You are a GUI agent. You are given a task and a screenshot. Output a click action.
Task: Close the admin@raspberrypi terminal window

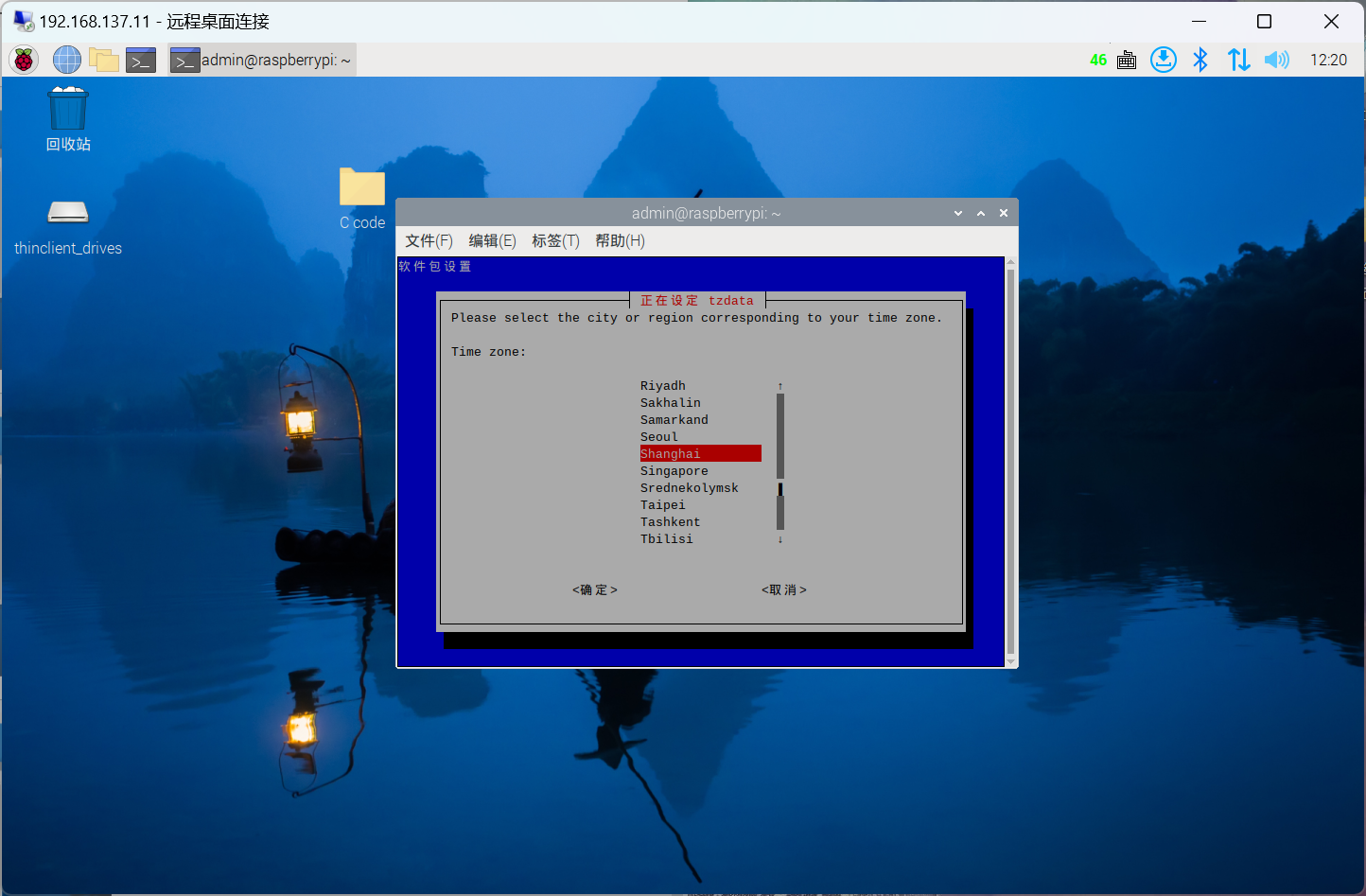1004,214
